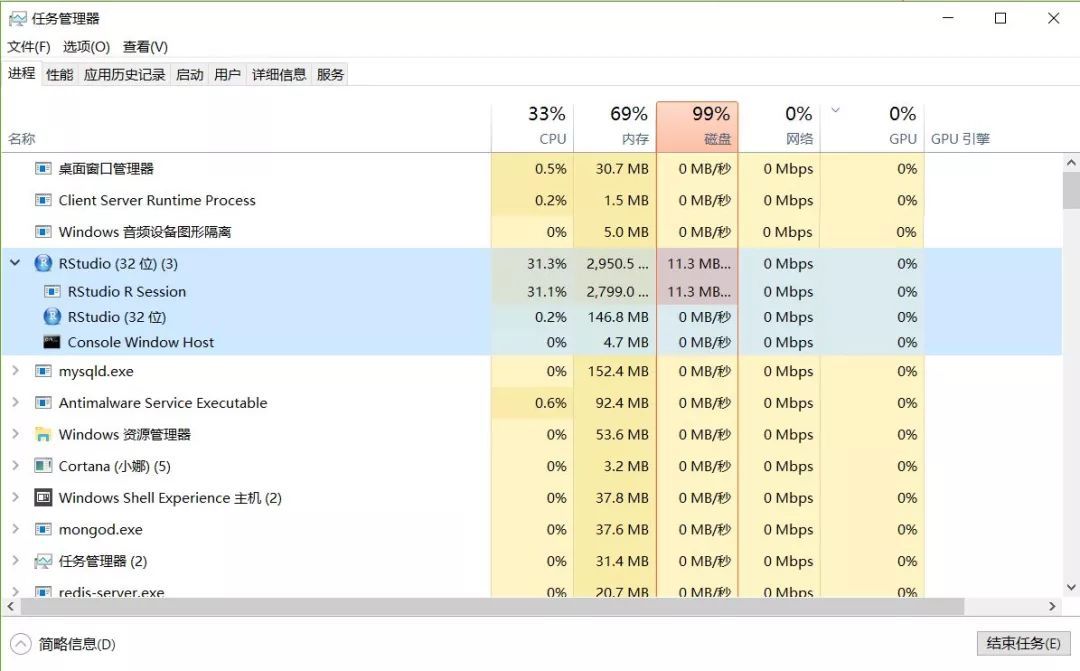Viewport: 1080px width, 671px height.
Task: Sort by the 内存 column header
Action: click(615, 127)
